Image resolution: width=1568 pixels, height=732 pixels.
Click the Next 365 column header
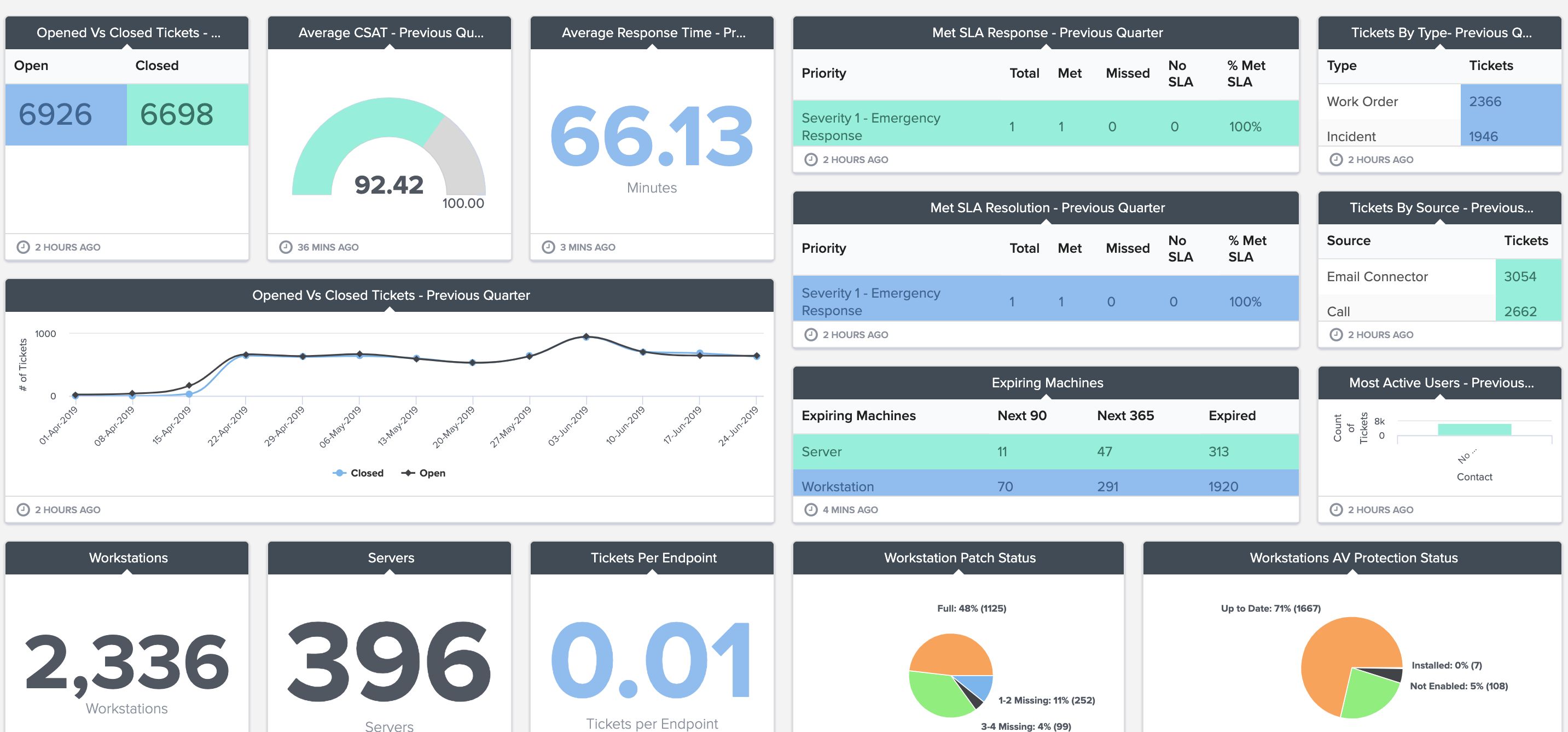tap(1125, 416)
